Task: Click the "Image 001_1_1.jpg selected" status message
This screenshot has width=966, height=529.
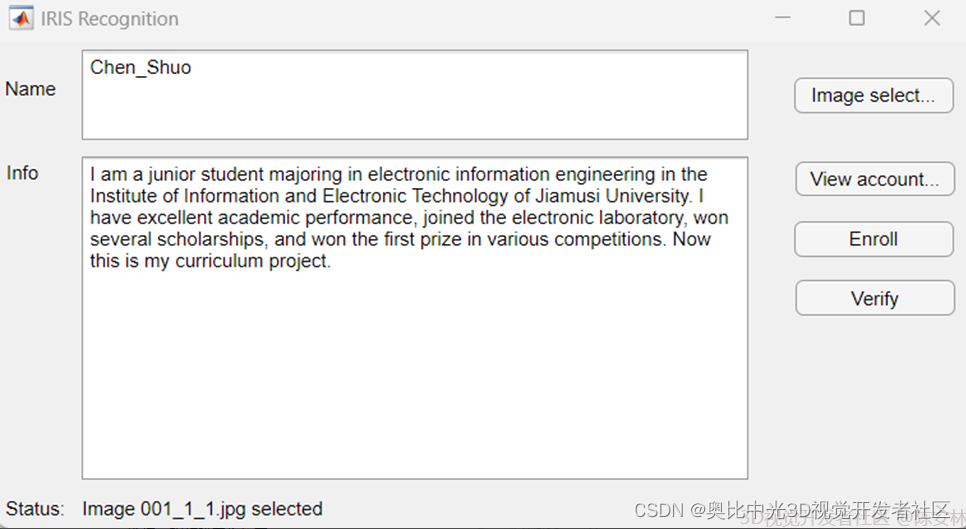Action: point(202,509)
